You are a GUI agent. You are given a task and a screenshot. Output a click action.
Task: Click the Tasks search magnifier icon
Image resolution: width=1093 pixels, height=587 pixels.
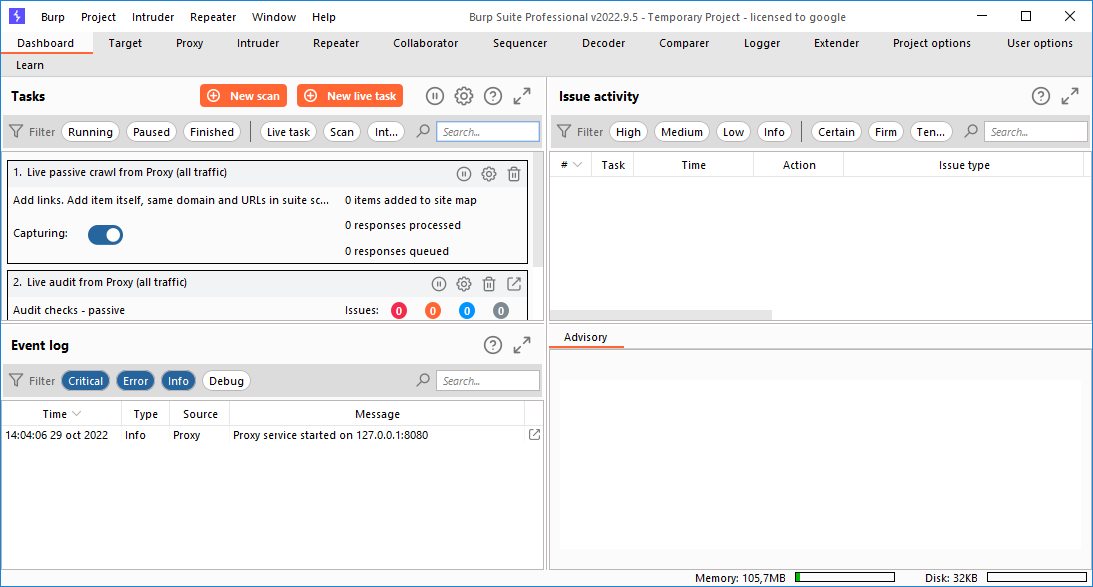pyautogui.click(x=423, y=131)
